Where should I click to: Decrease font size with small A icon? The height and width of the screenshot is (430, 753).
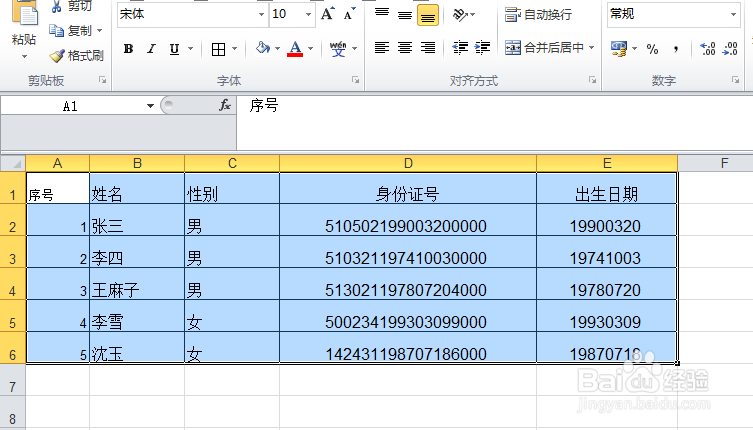349,14
